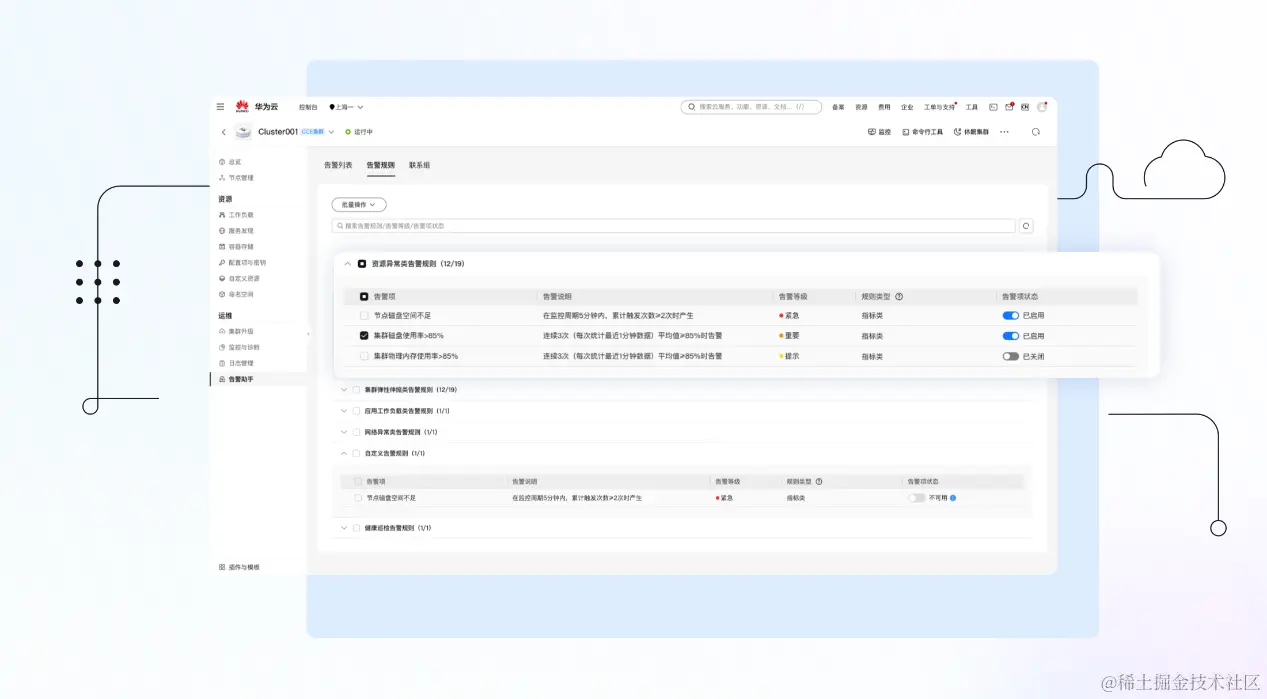Select the 告警规则 tab

tap(381, 165)
